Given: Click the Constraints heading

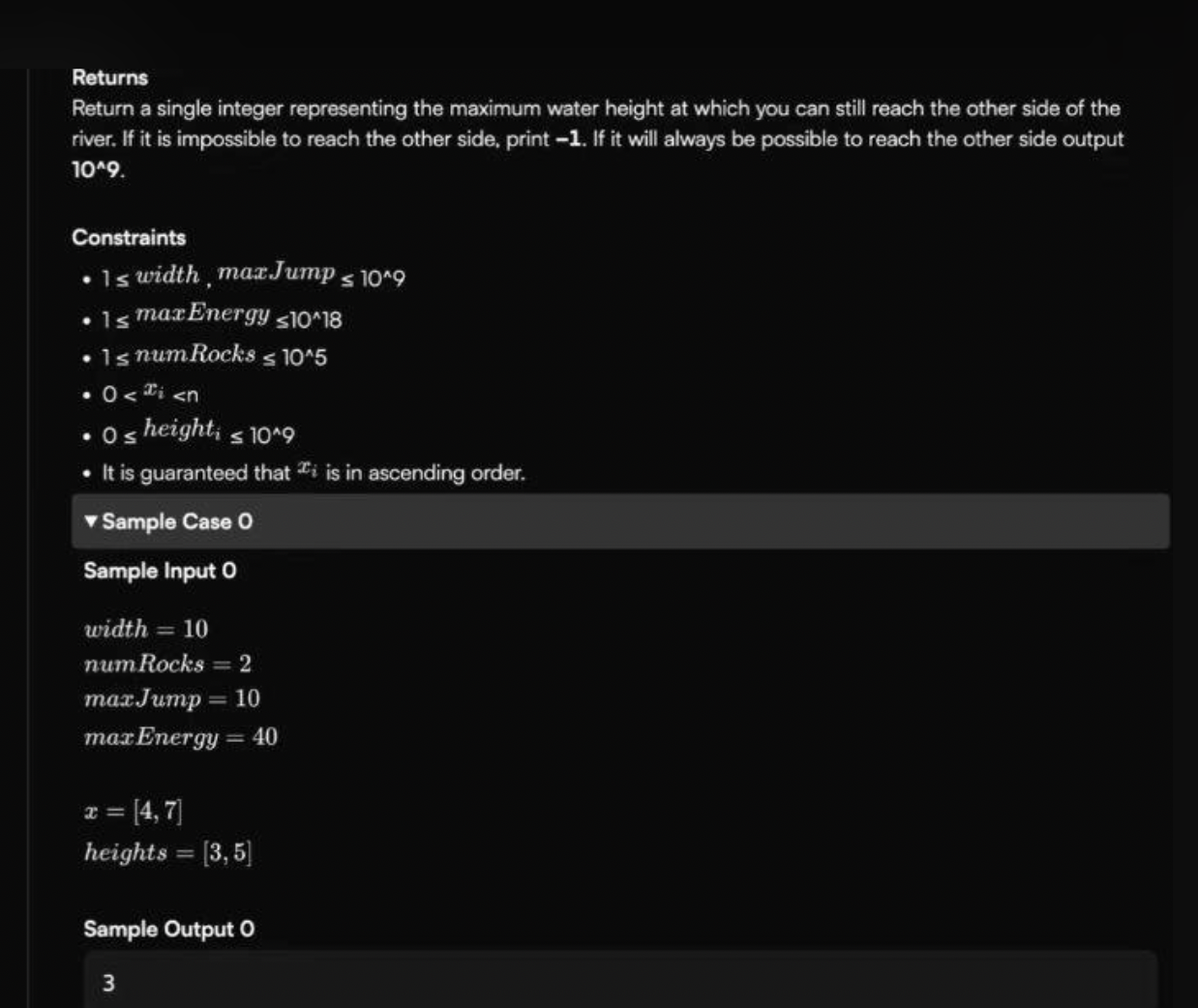Looking at the screenshot, I should pyautogui.click(x=129, y=238).
